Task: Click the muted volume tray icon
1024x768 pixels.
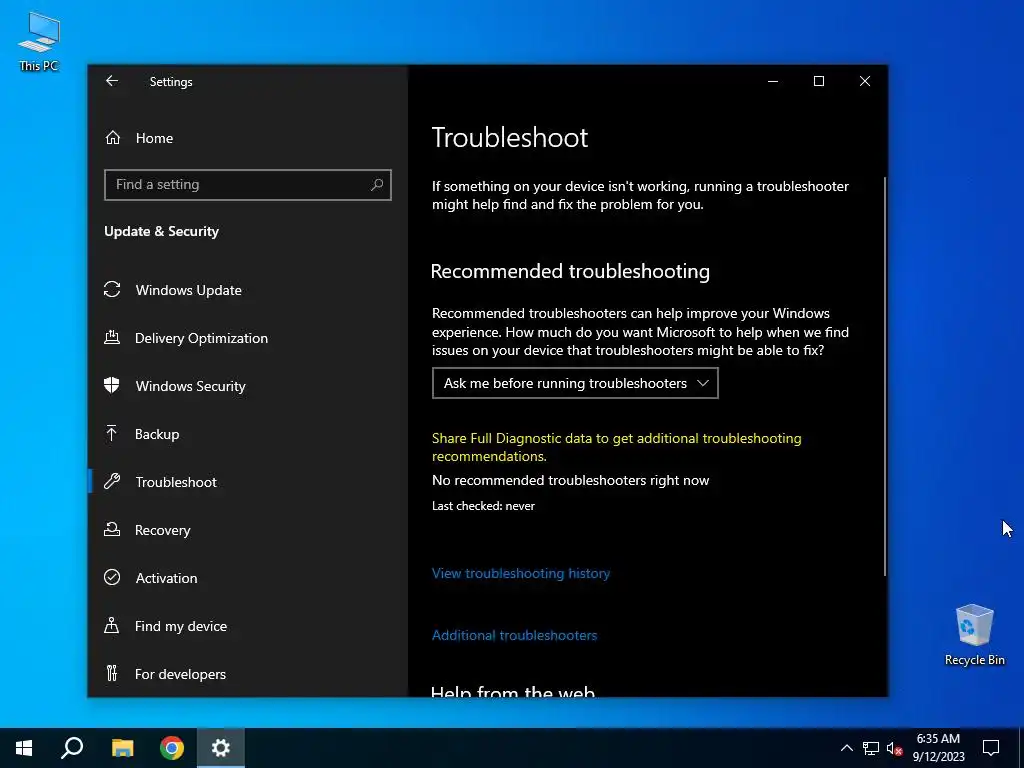Action: [895, 748]
